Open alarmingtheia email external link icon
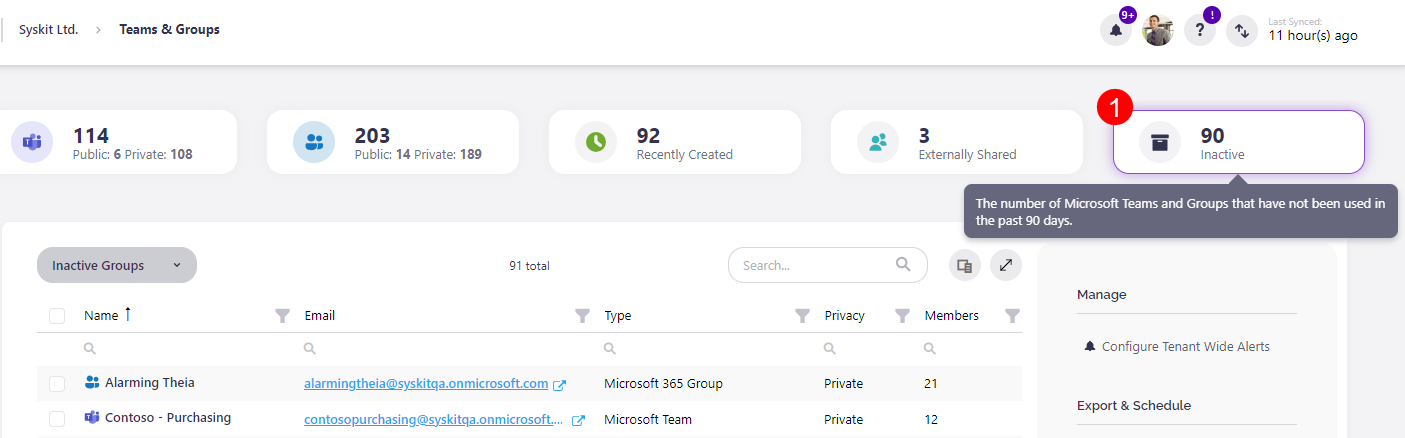This screenshot has width=1405, height=438. click(560, 385)
